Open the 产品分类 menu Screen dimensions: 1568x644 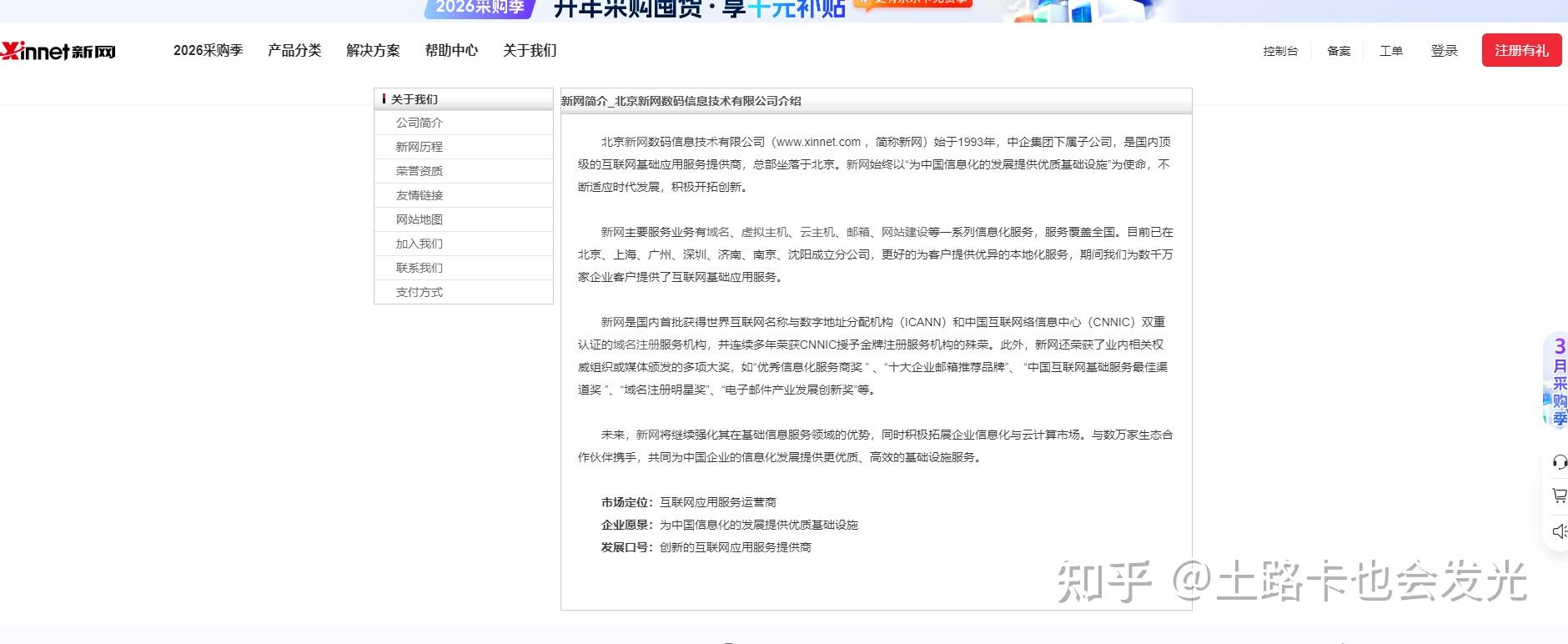pyautogui.click(x=294, y=51)
